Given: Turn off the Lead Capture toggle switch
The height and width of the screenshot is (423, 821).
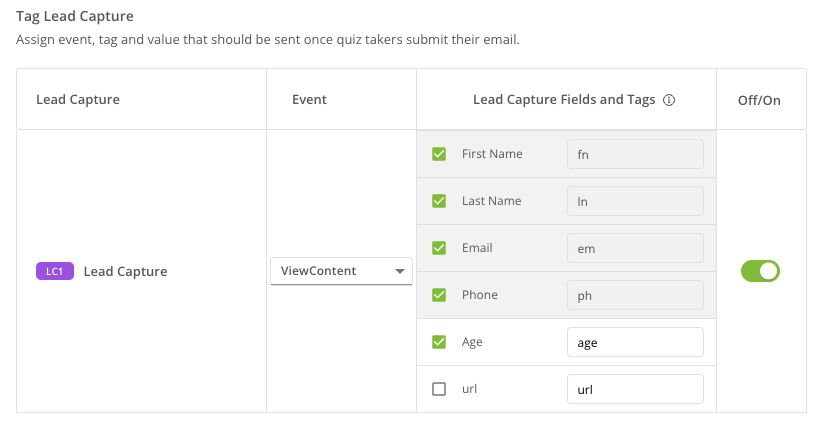Looking at the screenshot, I should pyautogui.click(x=760, y=271).
